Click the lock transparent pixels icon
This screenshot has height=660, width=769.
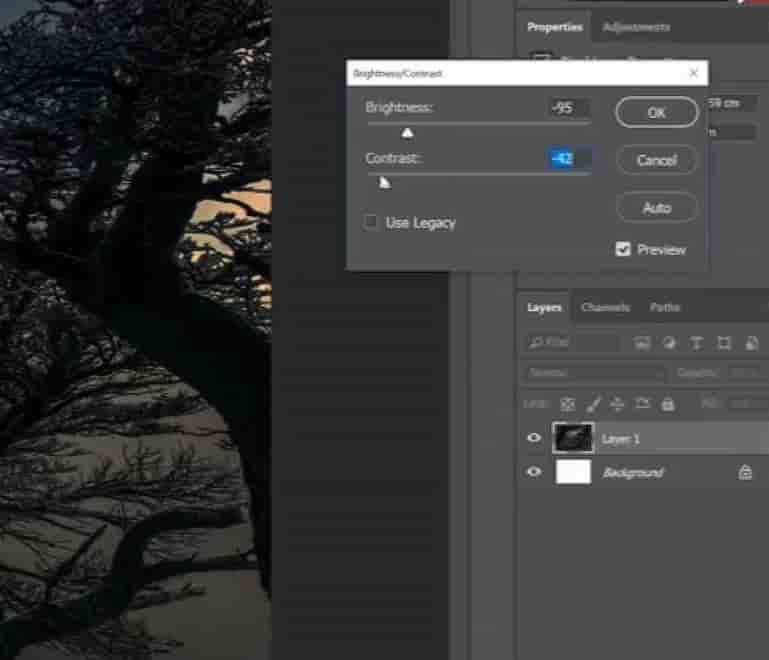click(567, 404)
